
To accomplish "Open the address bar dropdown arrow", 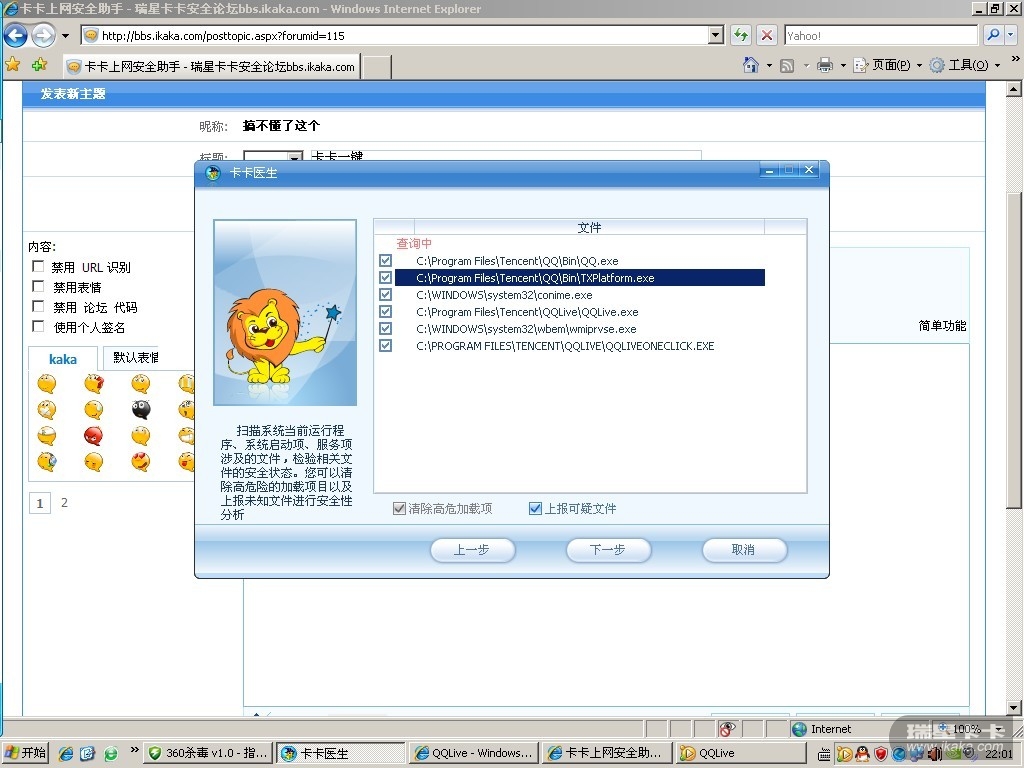I will coord(716,35).
